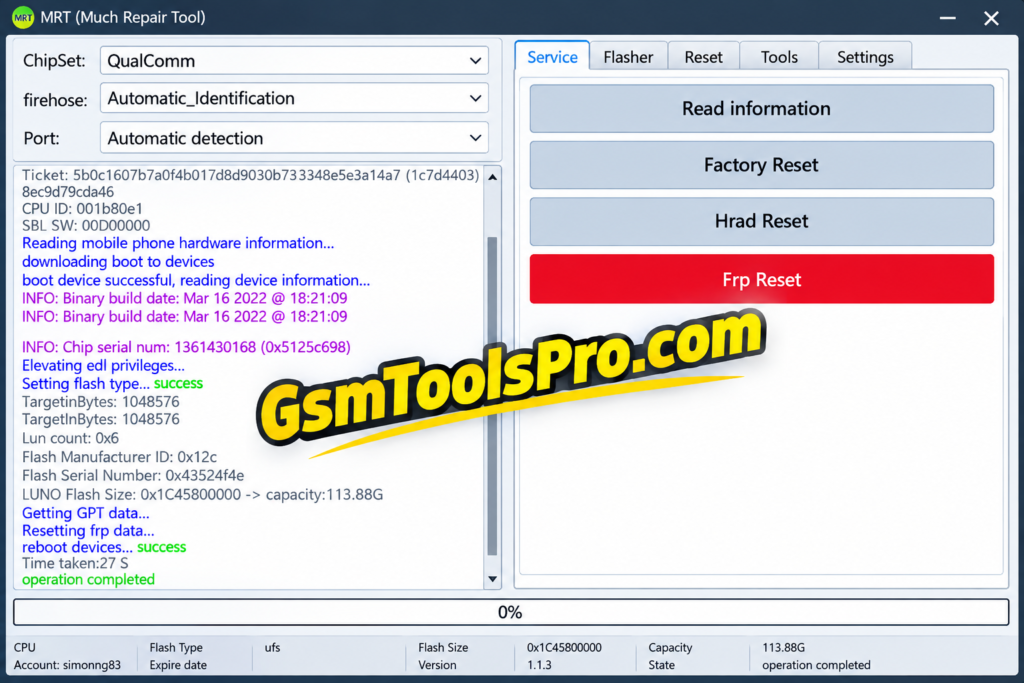Click the log vertical scrollbar thumb

492,395
